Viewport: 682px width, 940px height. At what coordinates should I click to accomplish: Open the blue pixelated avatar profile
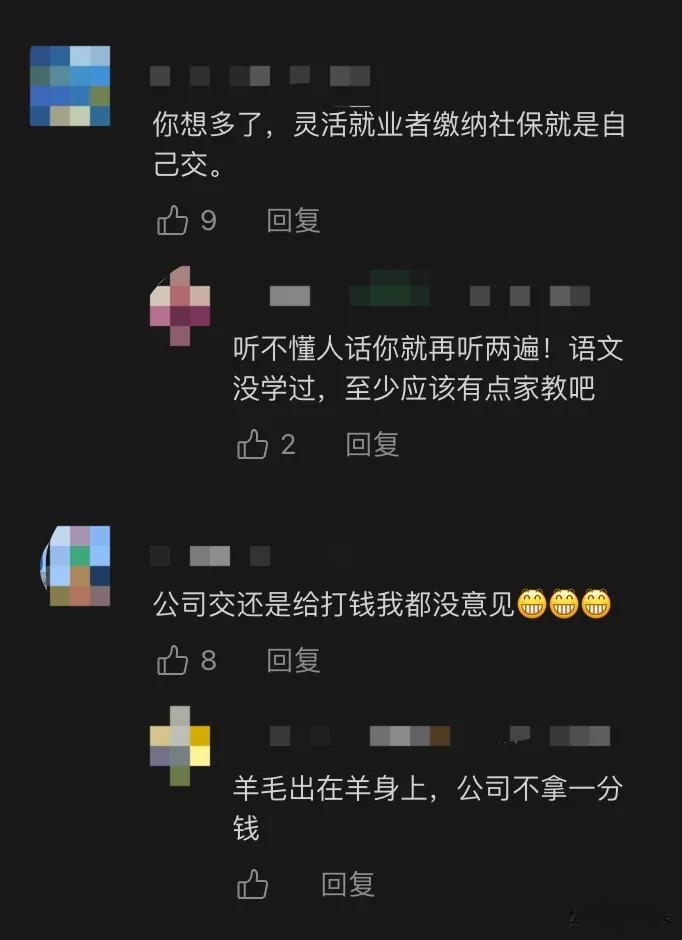[x=70, y=86]
